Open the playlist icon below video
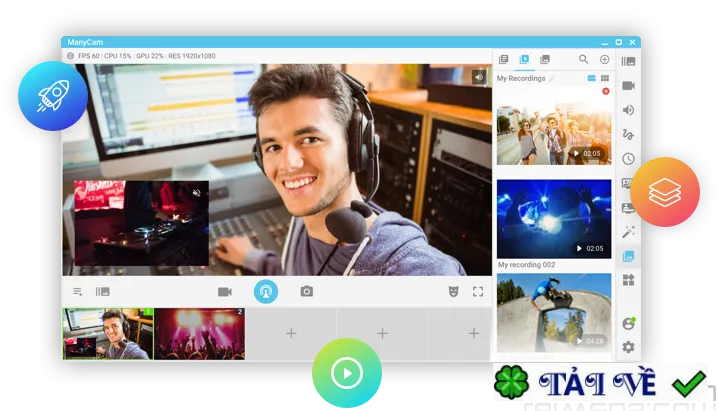This screenshot has height=411, width=718. tap(77, 292)
